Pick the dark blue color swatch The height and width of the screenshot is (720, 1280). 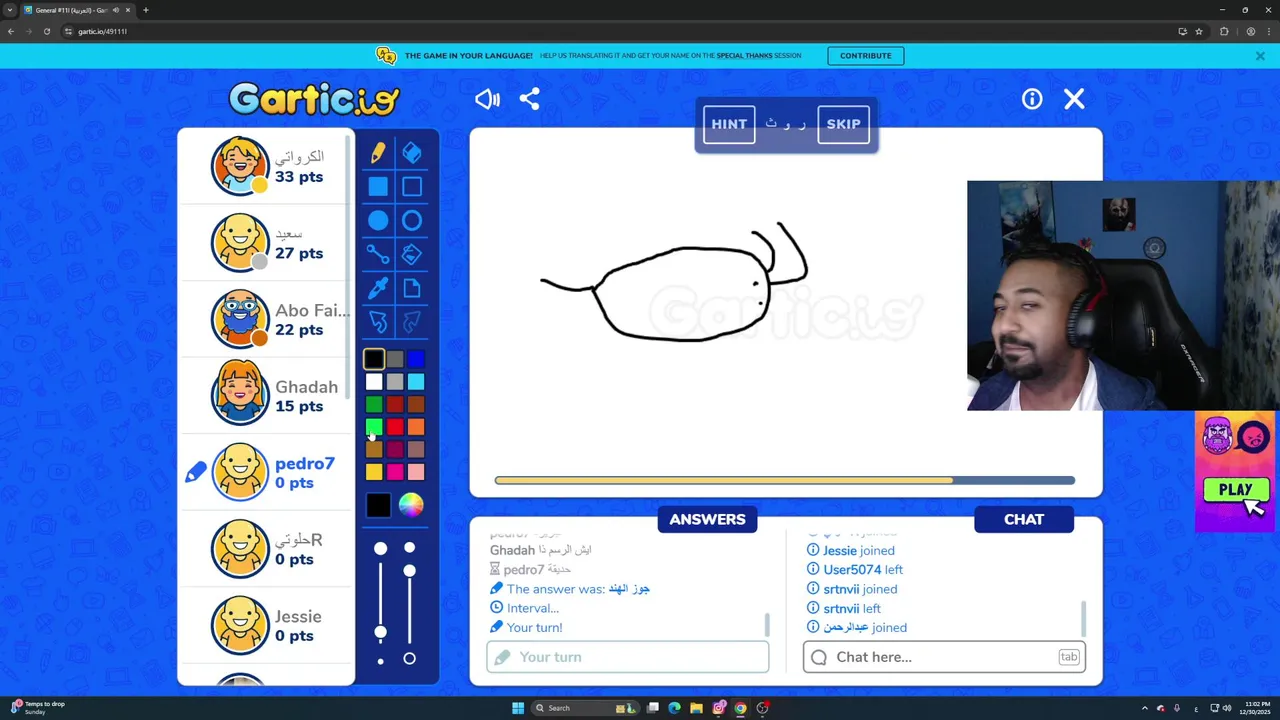pyautogui.click(x=416, y=359)
